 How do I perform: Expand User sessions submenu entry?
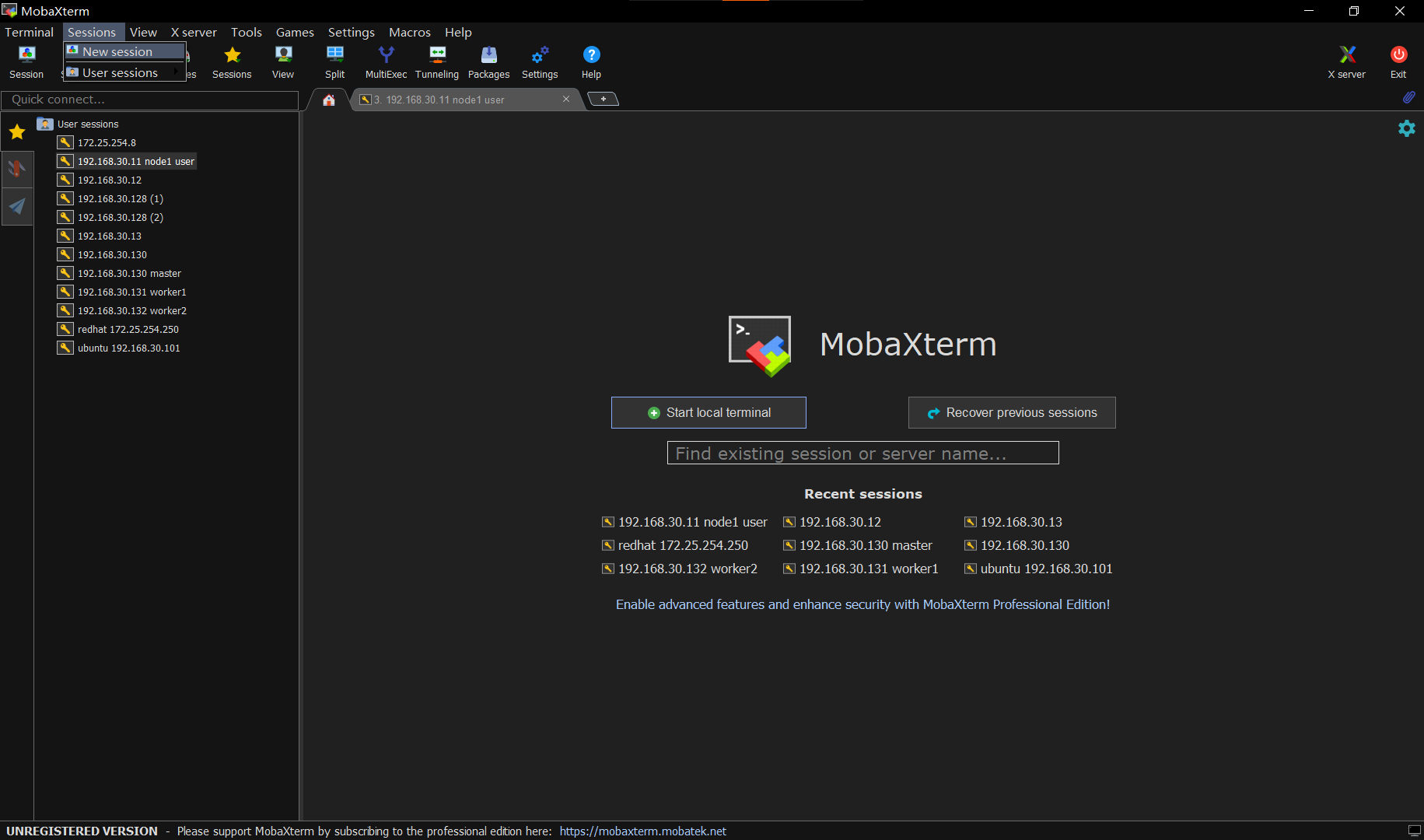[x=125, y=72]
